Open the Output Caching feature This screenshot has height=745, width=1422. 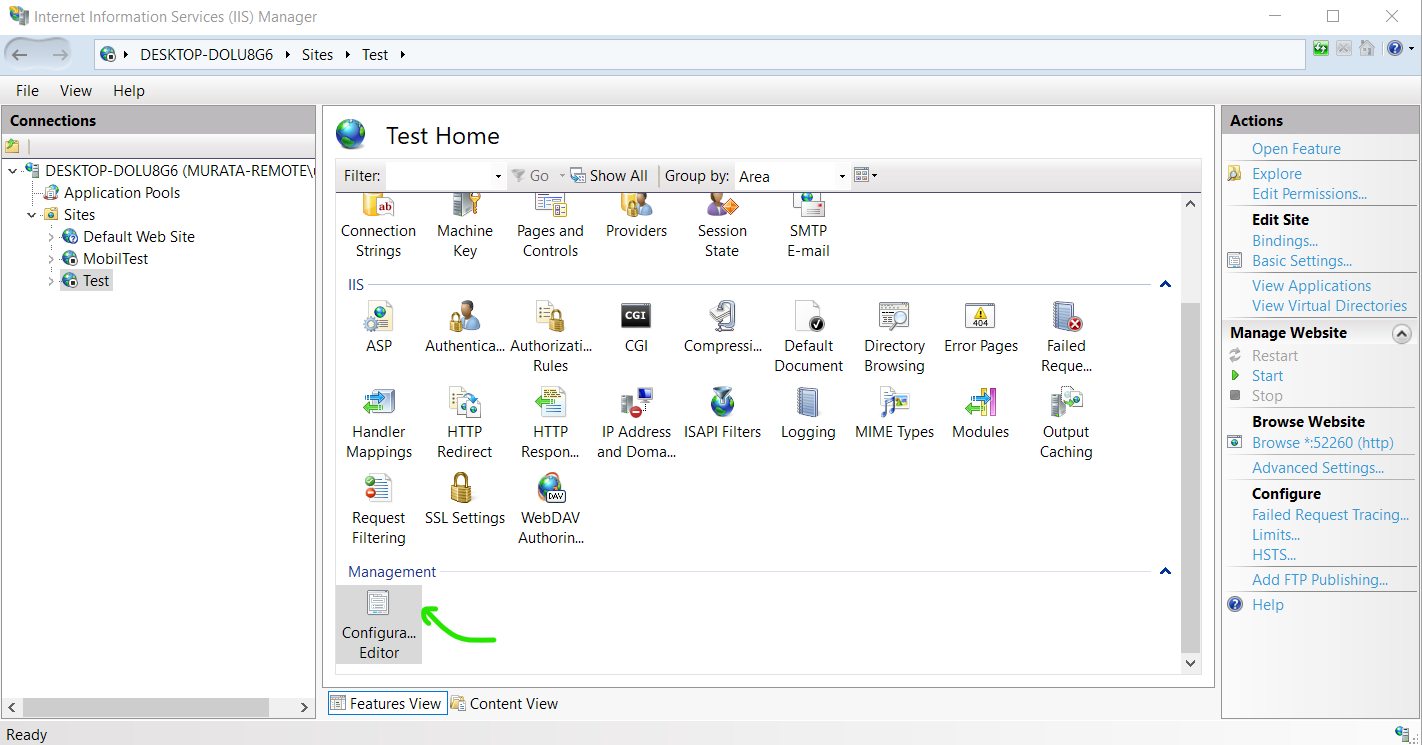coord(1066,423)
